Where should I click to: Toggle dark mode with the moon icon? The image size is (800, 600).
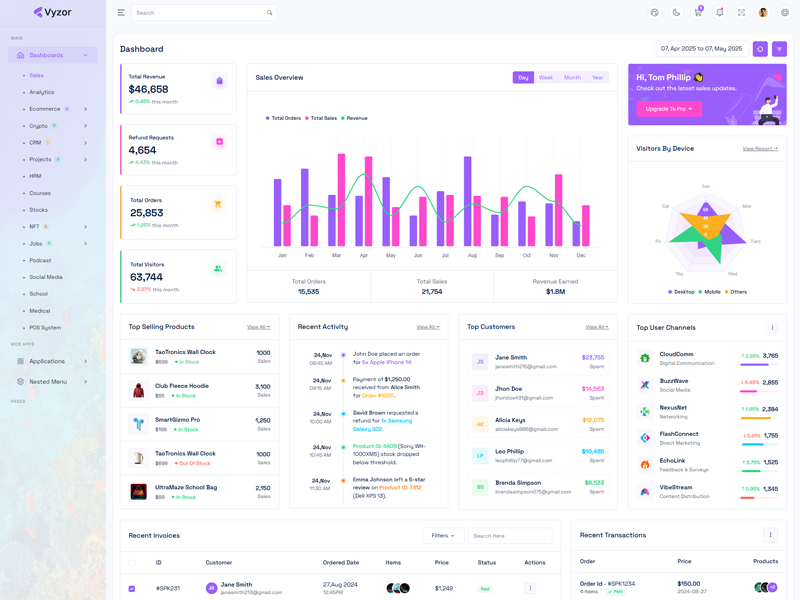click(x=676, y=13)
